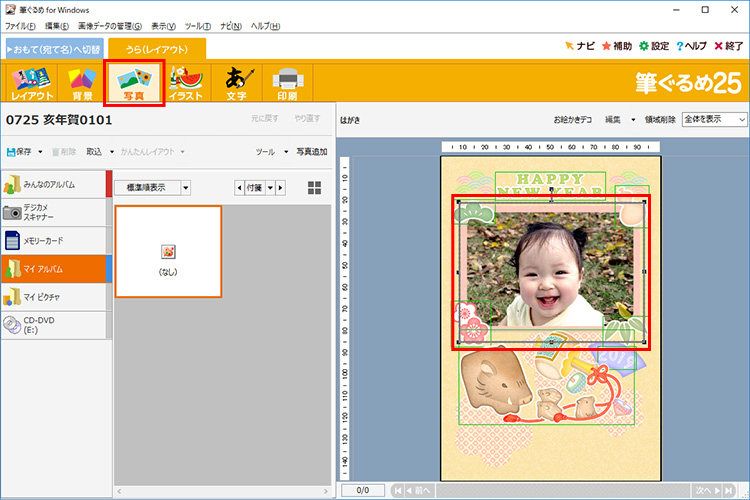750x500 pixels.
Task: Select メモリーカード source
Action: click(x=53, y=240)
